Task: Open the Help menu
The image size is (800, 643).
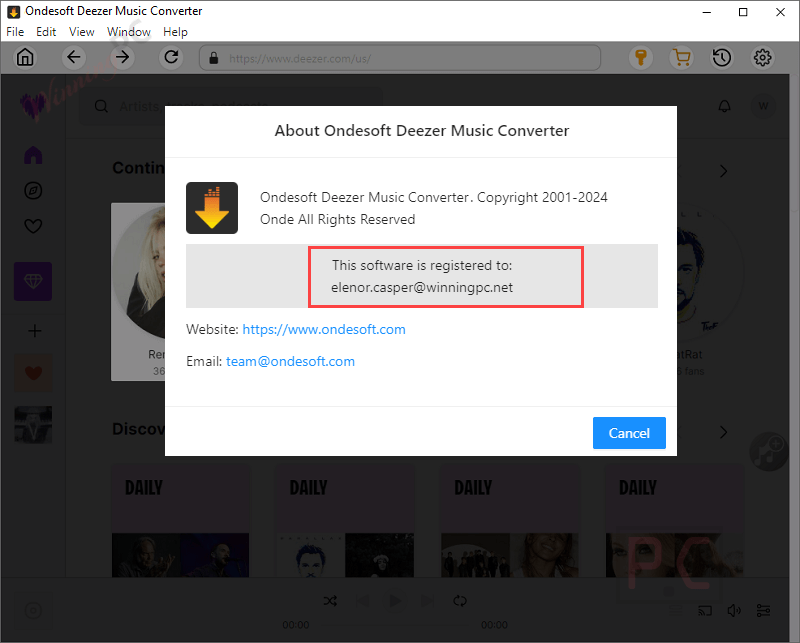Action: 176,32
